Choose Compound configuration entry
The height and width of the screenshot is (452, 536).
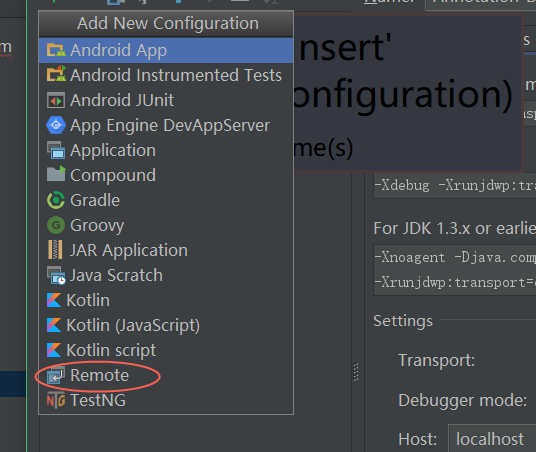pos(166,175)
